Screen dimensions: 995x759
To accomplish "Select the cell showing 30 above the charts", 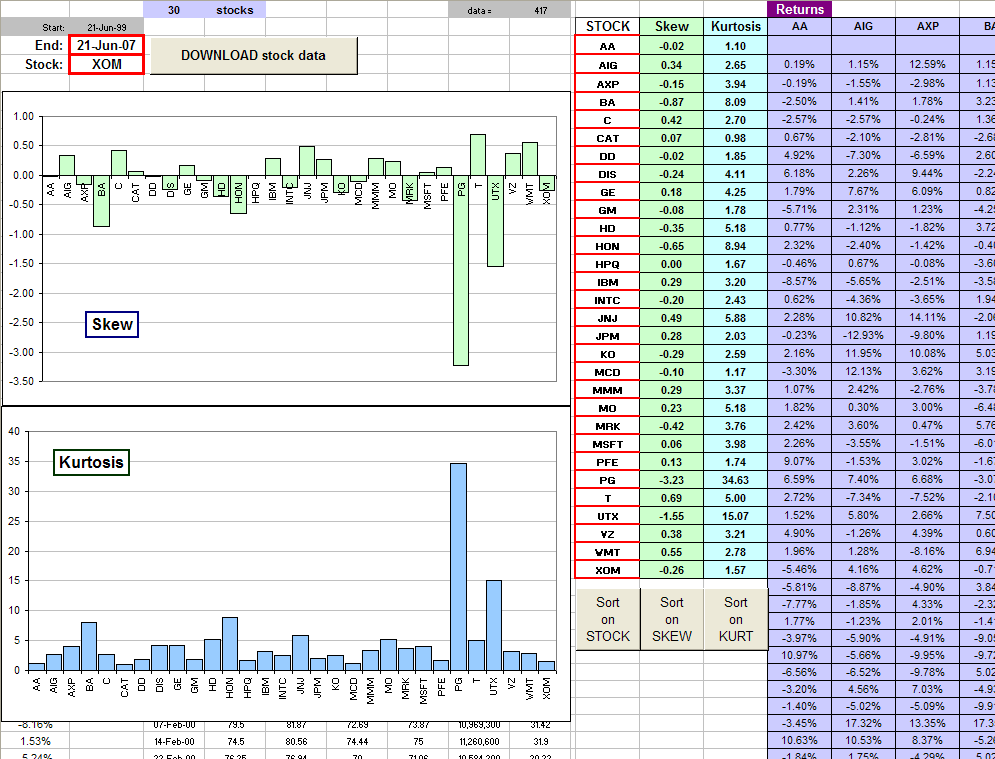I will 174,10.
